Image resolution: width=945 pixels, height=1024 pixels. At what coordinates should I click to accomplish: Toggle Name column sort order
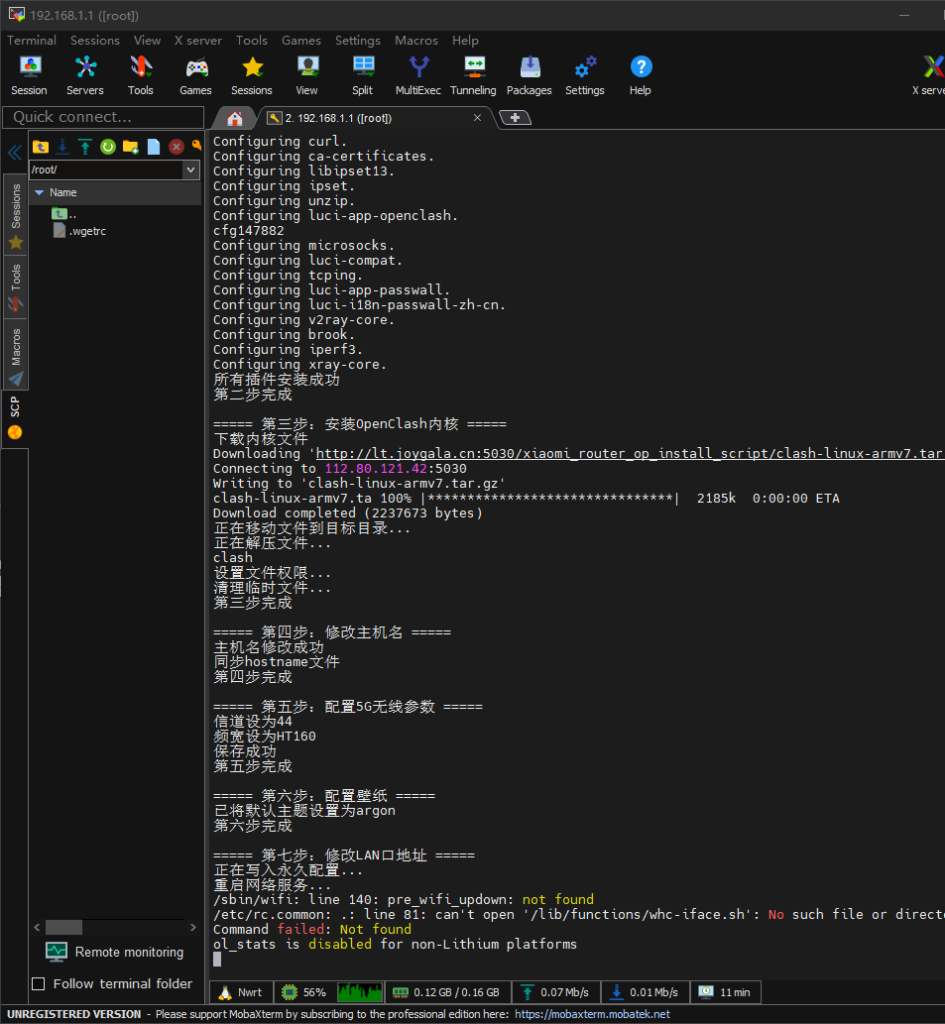point(63,192)
